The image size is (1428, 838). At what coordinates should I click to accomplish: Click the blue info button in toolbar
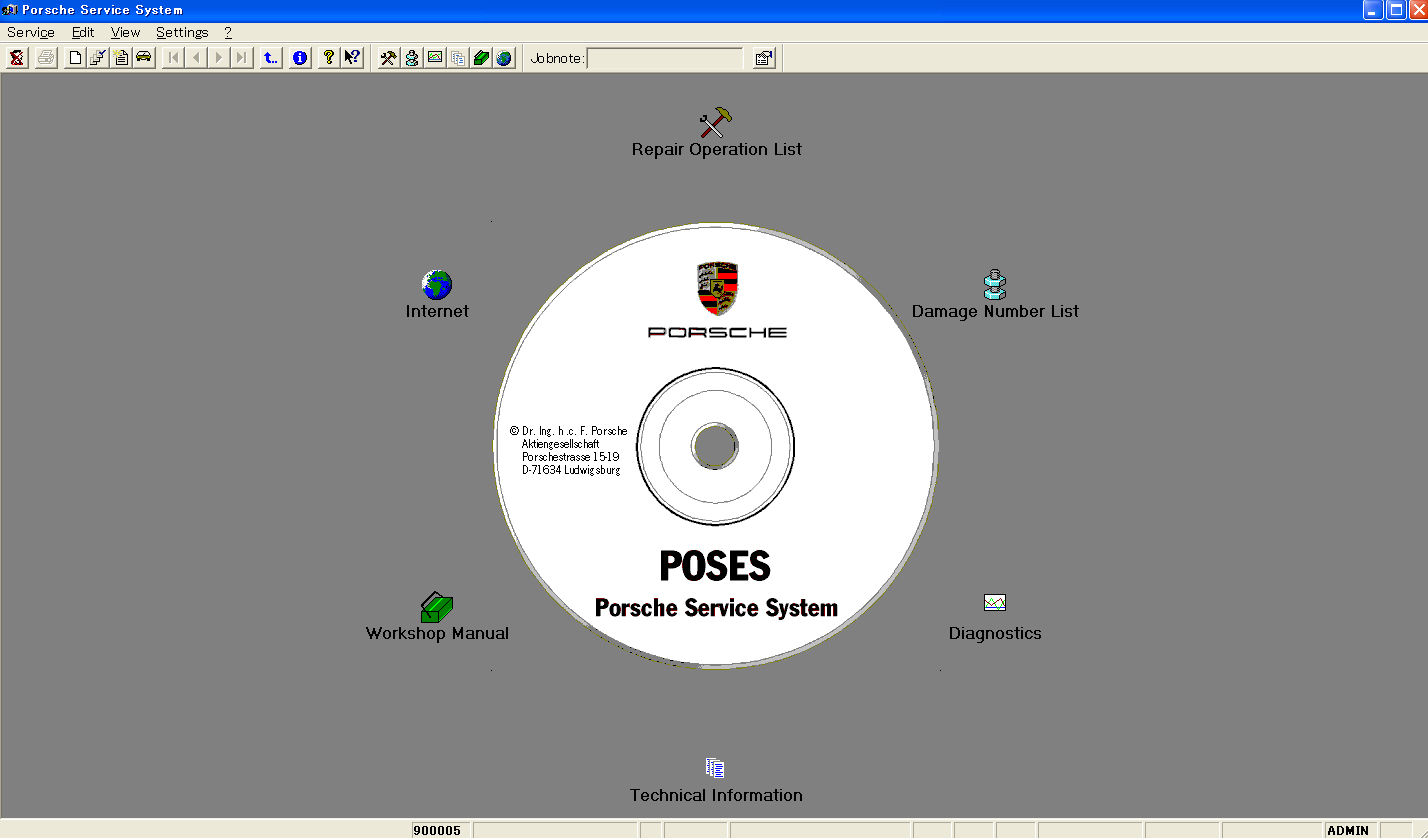click(x=299, y=58)
